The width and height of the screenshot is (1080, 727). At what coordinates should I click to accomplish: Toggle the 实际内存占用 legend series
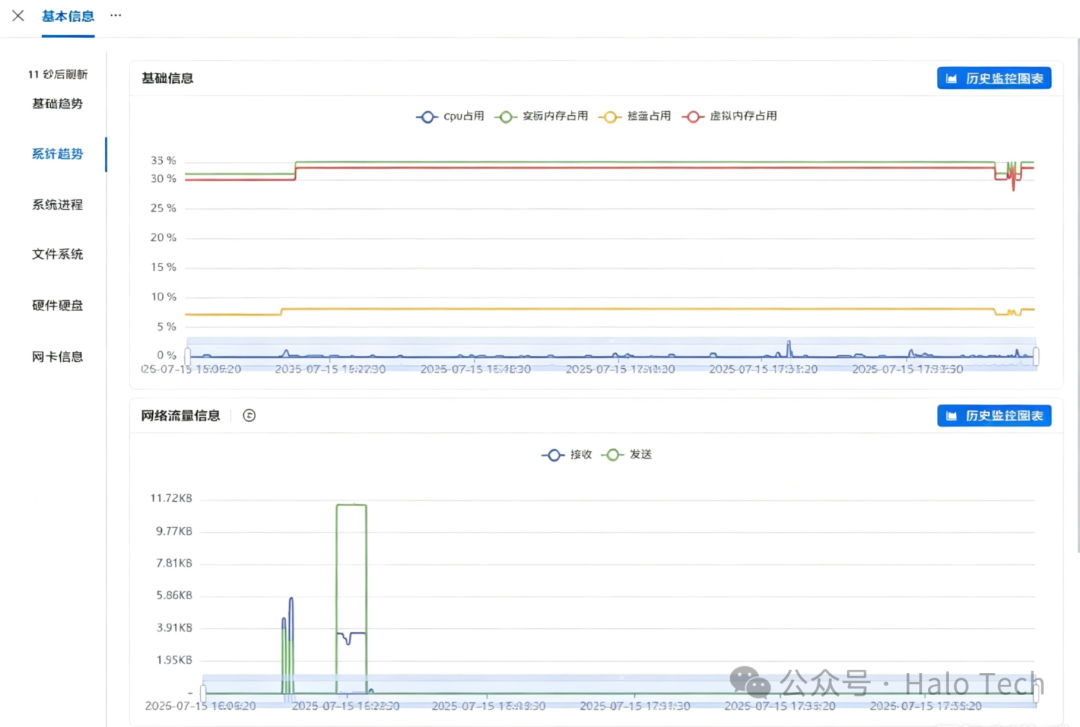click(x=541, y=116)
